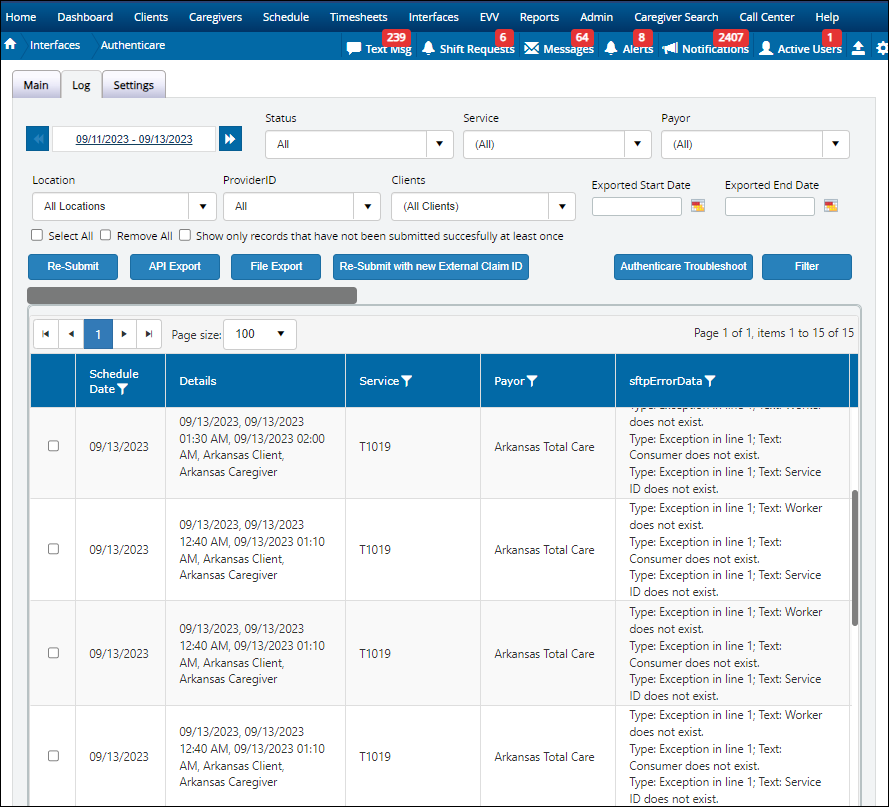Open the Notifications megaphone icon
Viewport: 889px width, 807px height.
670,48
